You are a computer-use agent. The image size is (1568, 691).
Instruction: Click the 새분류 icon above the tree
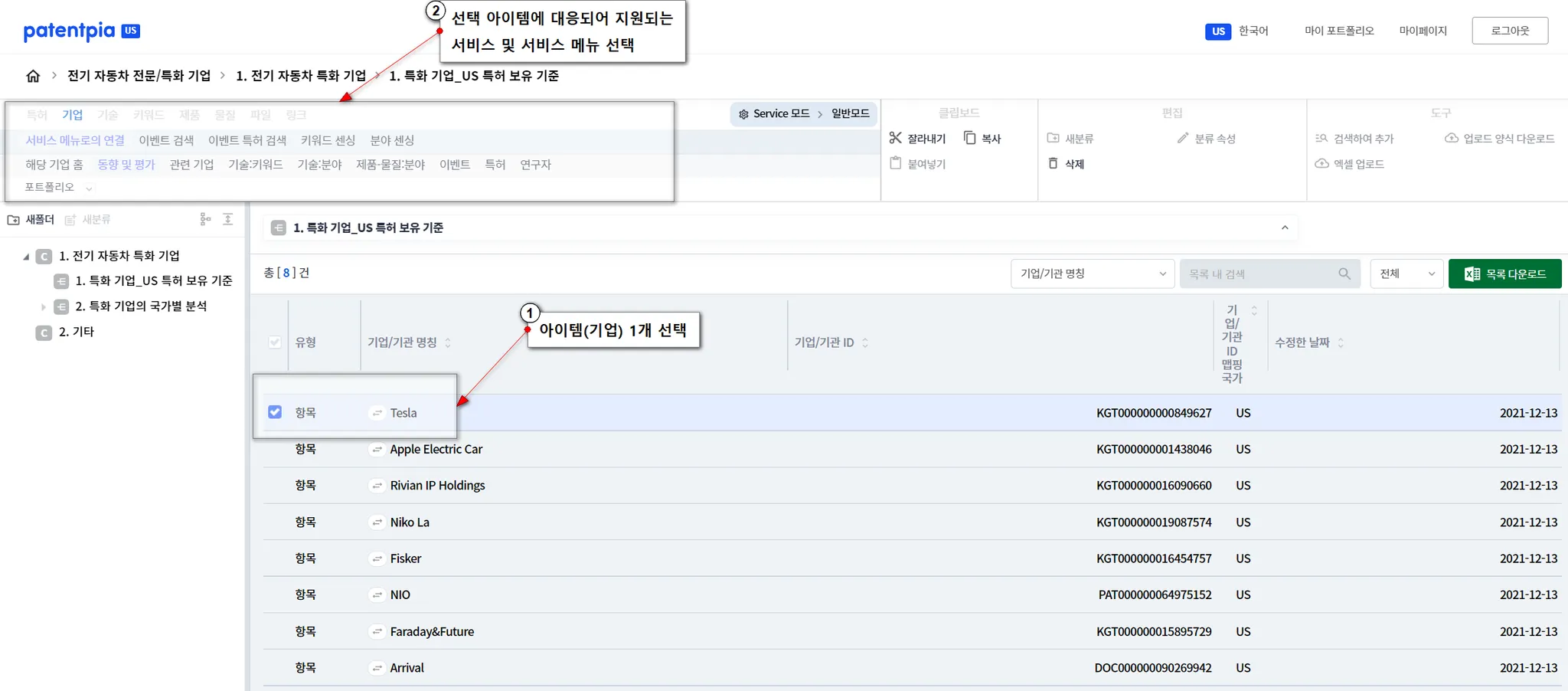tap(70, 220)
